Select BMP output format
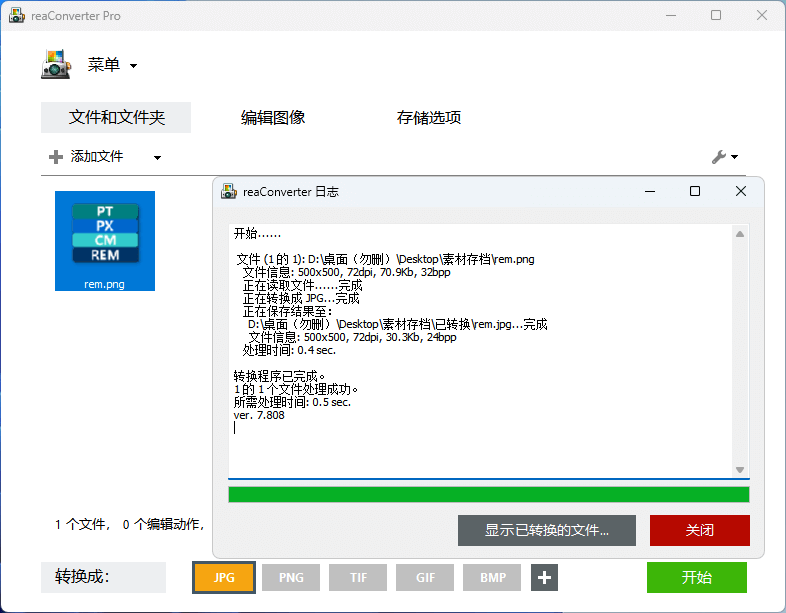This screenshot has height=613, width=786. pos(492,577)
